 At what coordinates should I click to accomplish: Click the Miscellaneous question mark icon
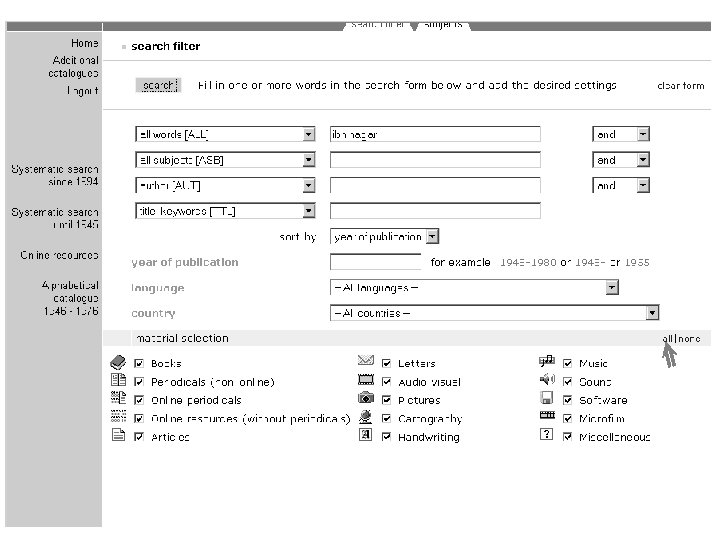tap(546, 434)
